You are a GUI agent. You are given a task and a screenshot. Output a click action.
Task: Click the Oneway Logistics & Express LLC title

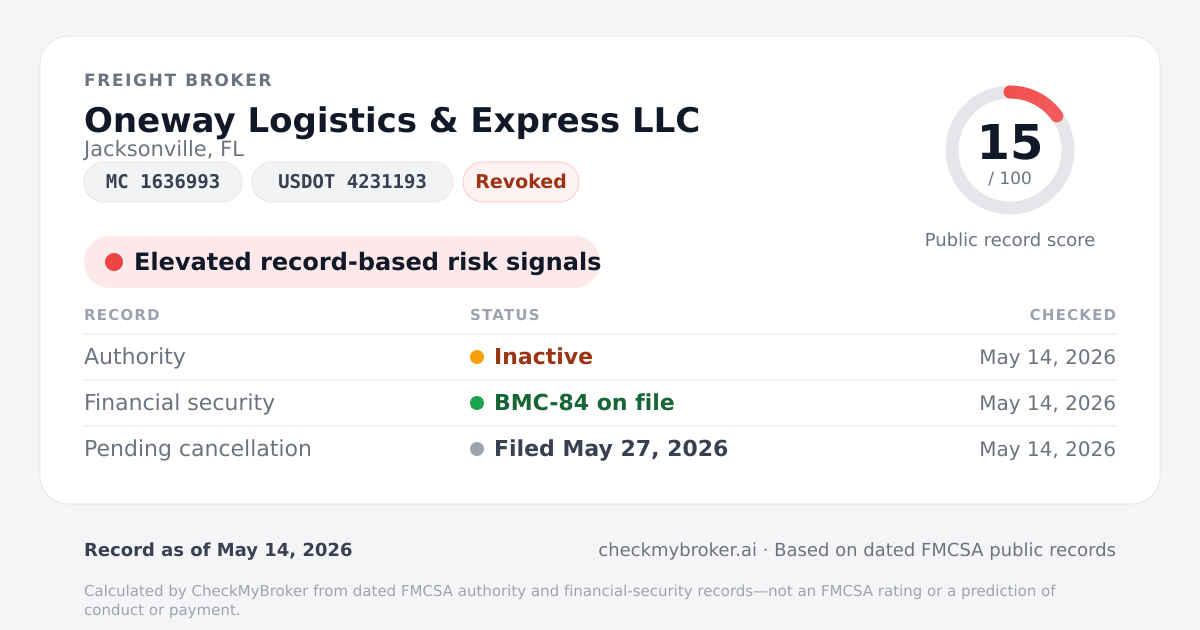tap(392, 120)
